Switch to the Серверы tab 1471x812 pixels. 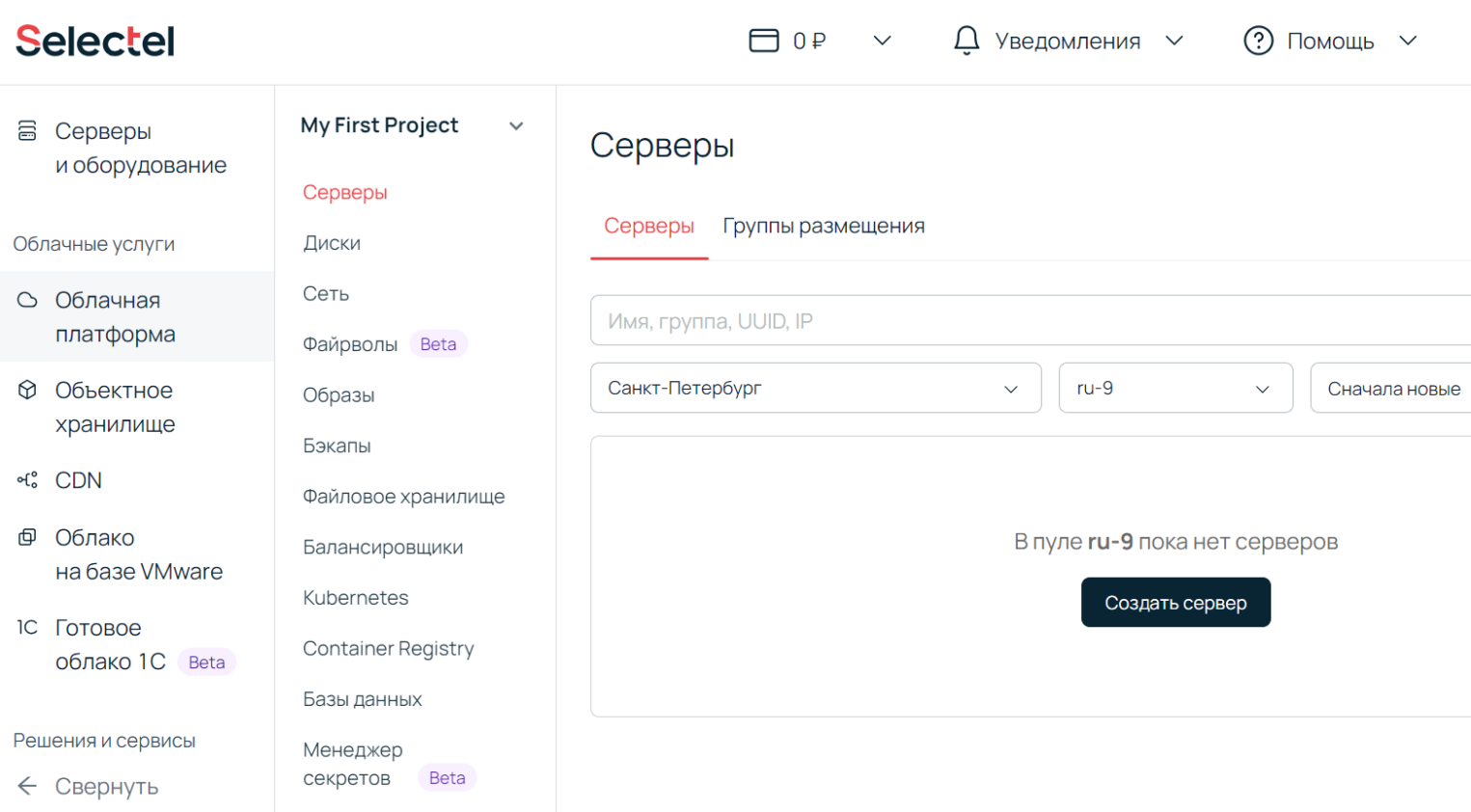point(649,226)
